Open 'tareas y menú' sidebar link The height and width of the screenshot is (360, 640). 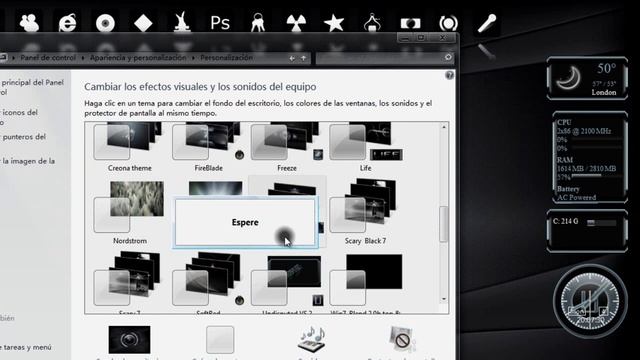pyautogui.click(x=26, y=347)
